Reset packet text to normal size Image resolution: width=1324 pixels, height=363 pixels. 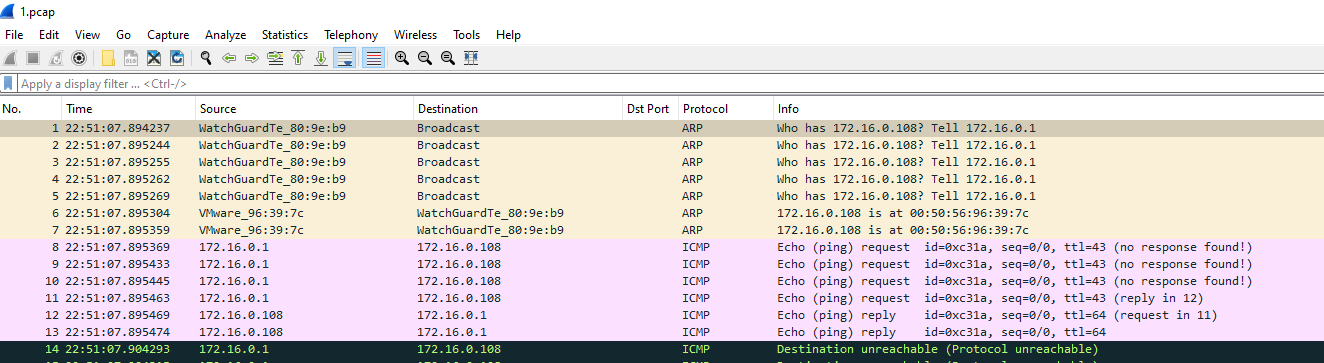coord(448,58)
